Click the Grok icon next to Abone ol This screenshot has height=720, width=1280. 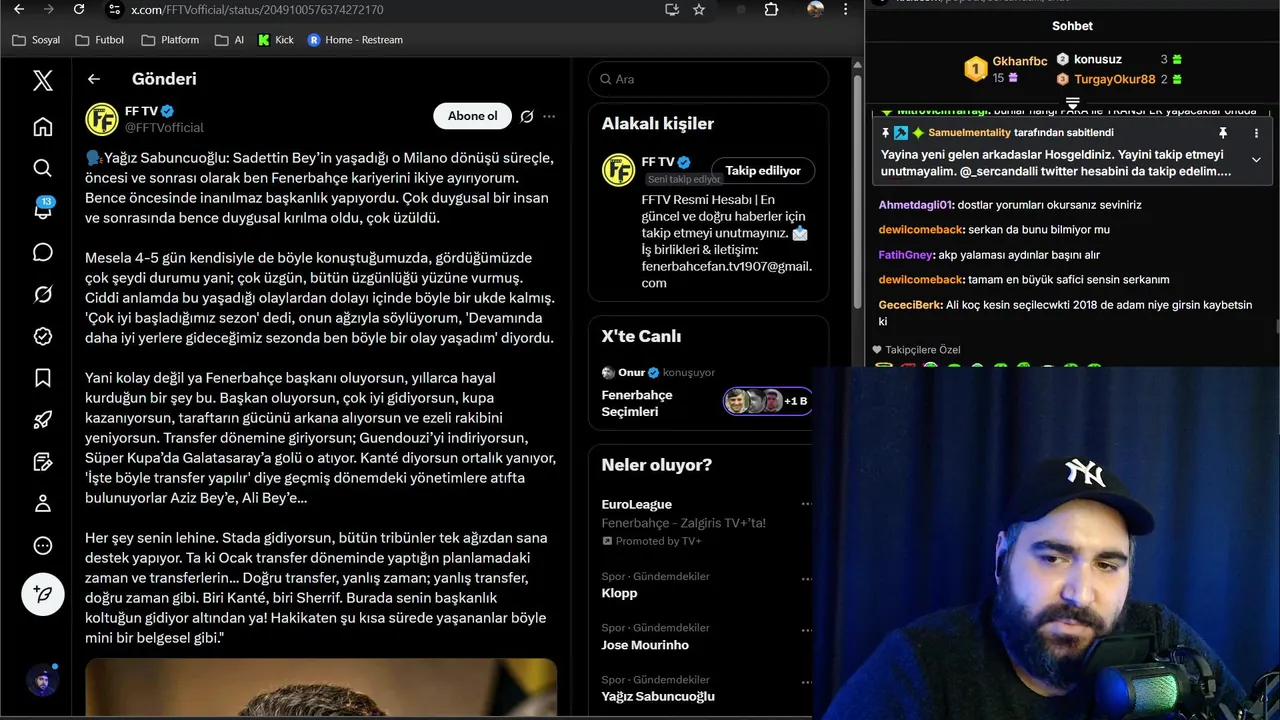tap(527, 117)
